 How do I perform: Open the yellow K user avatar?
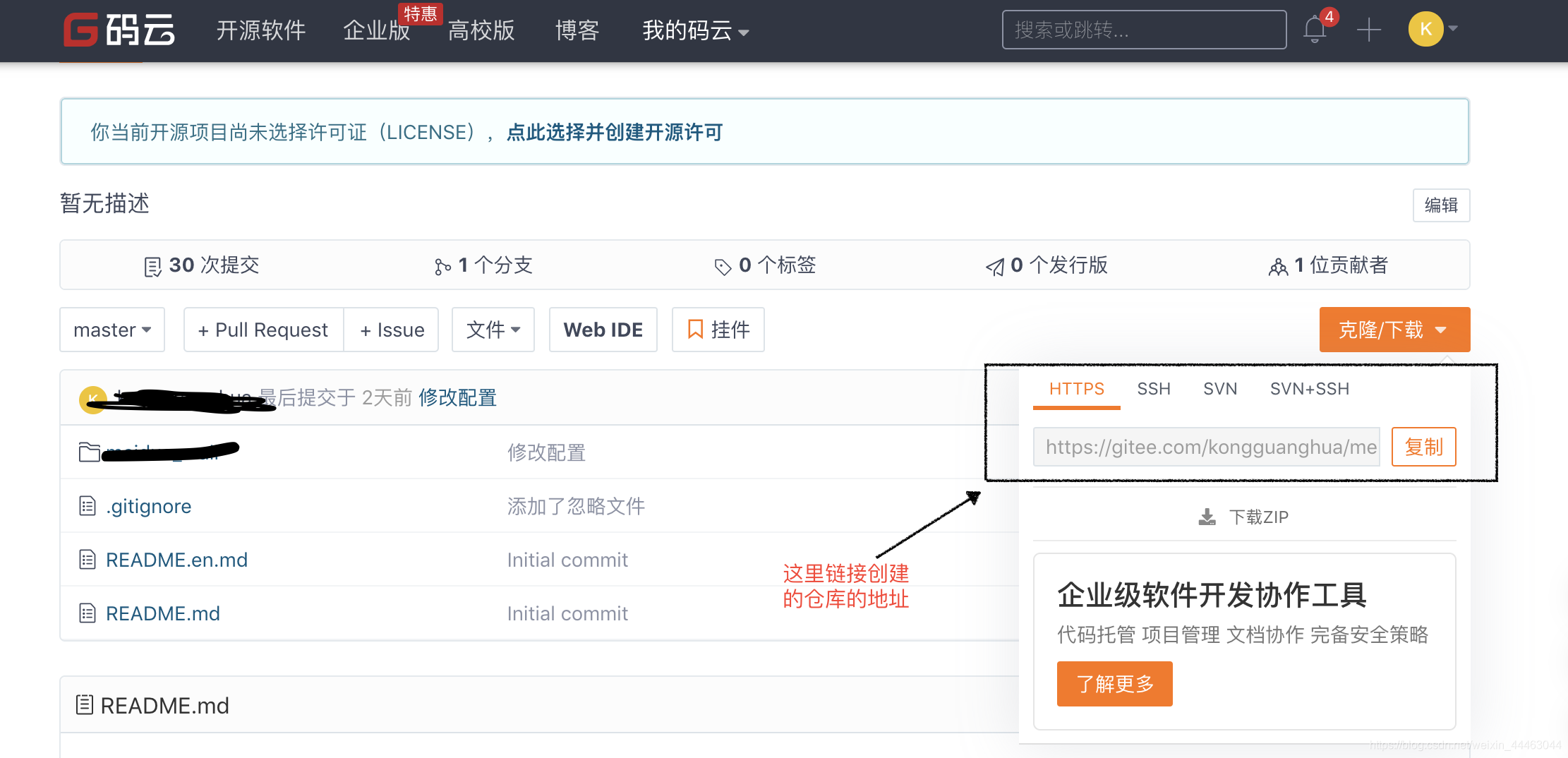(x=1425, y=29)
